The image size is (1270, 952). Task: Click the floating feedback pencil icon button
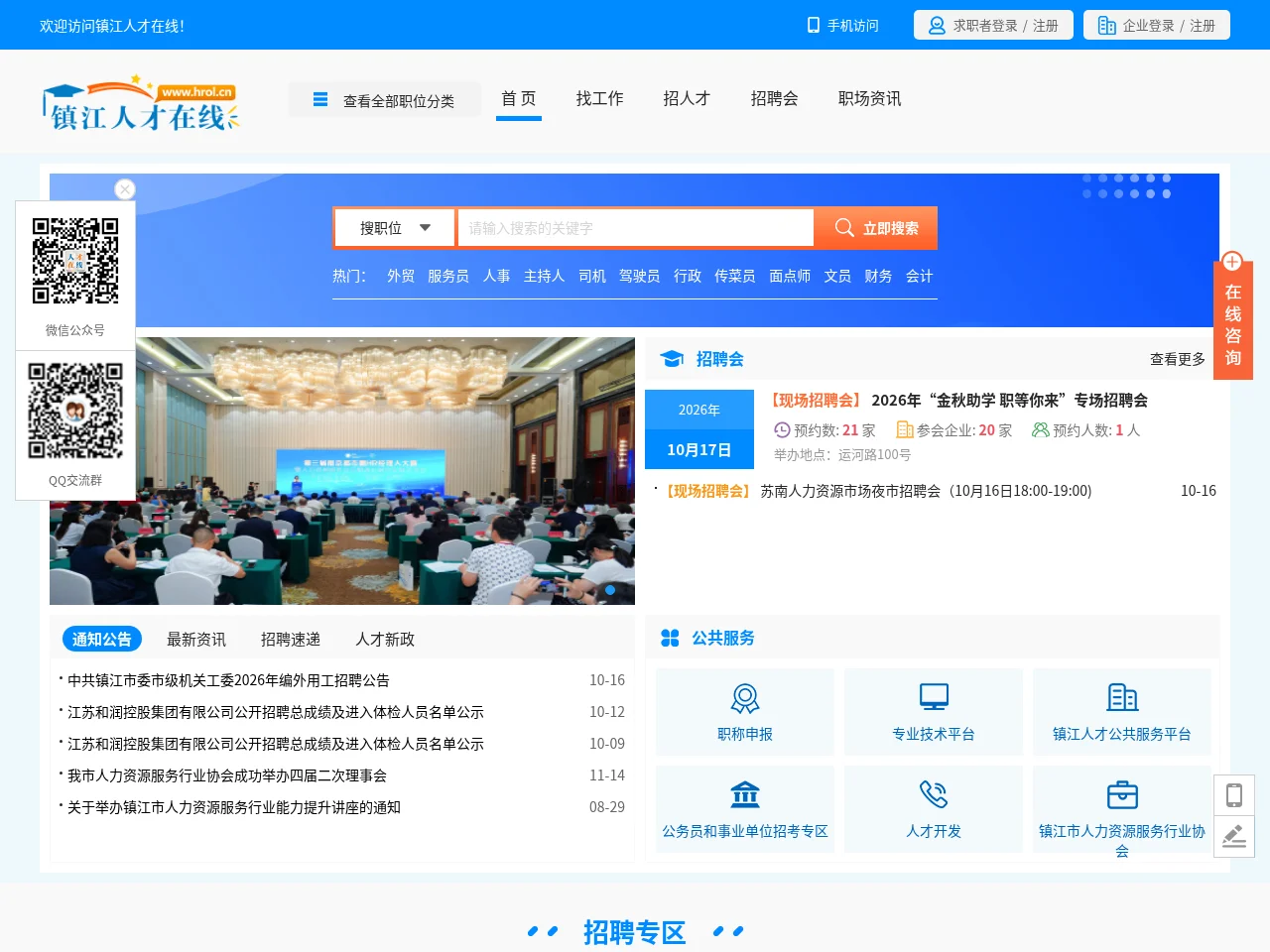(x=1234, y=837)
